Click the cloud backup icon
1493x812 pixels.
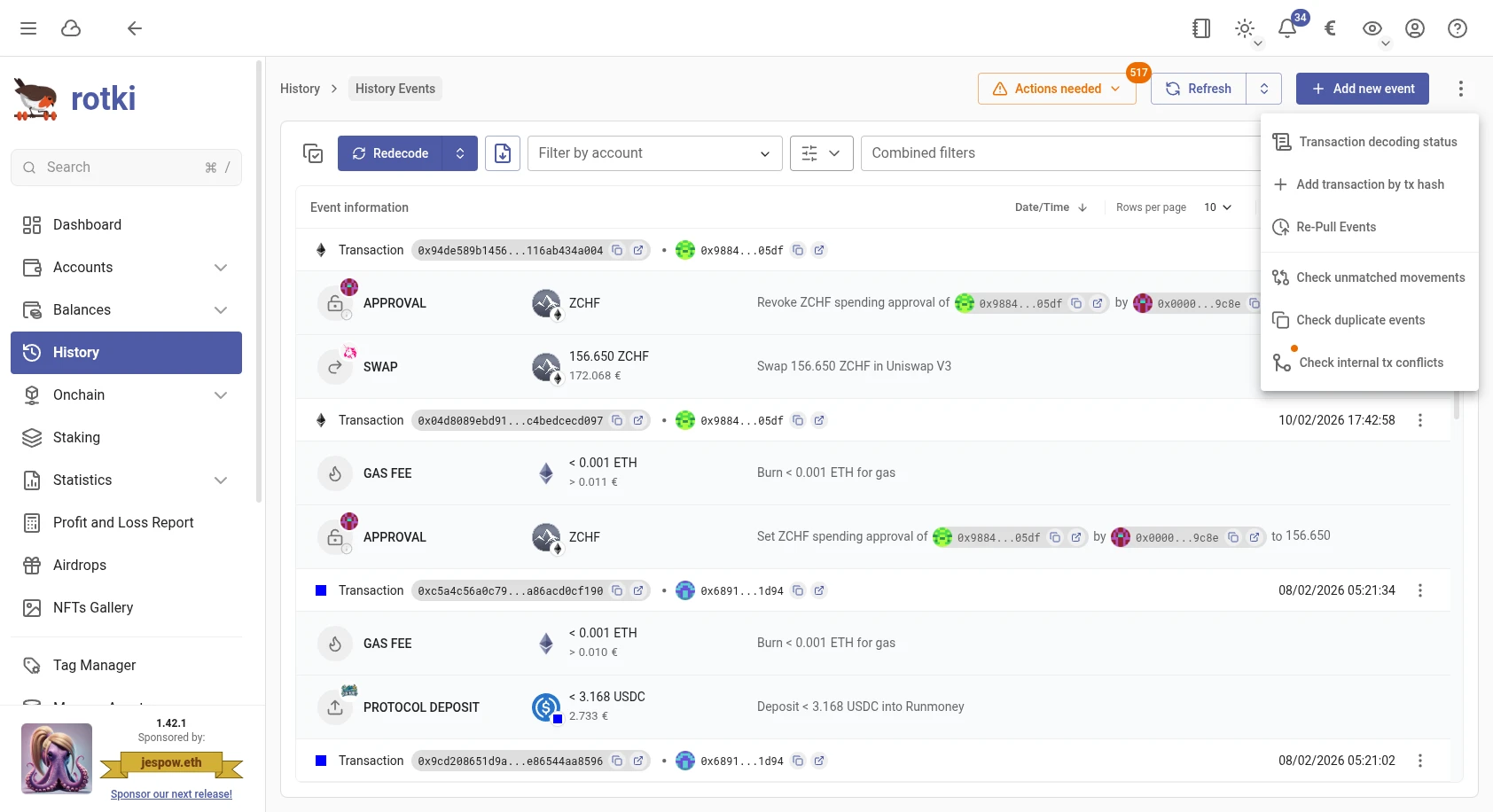click(x=71, y=27)
